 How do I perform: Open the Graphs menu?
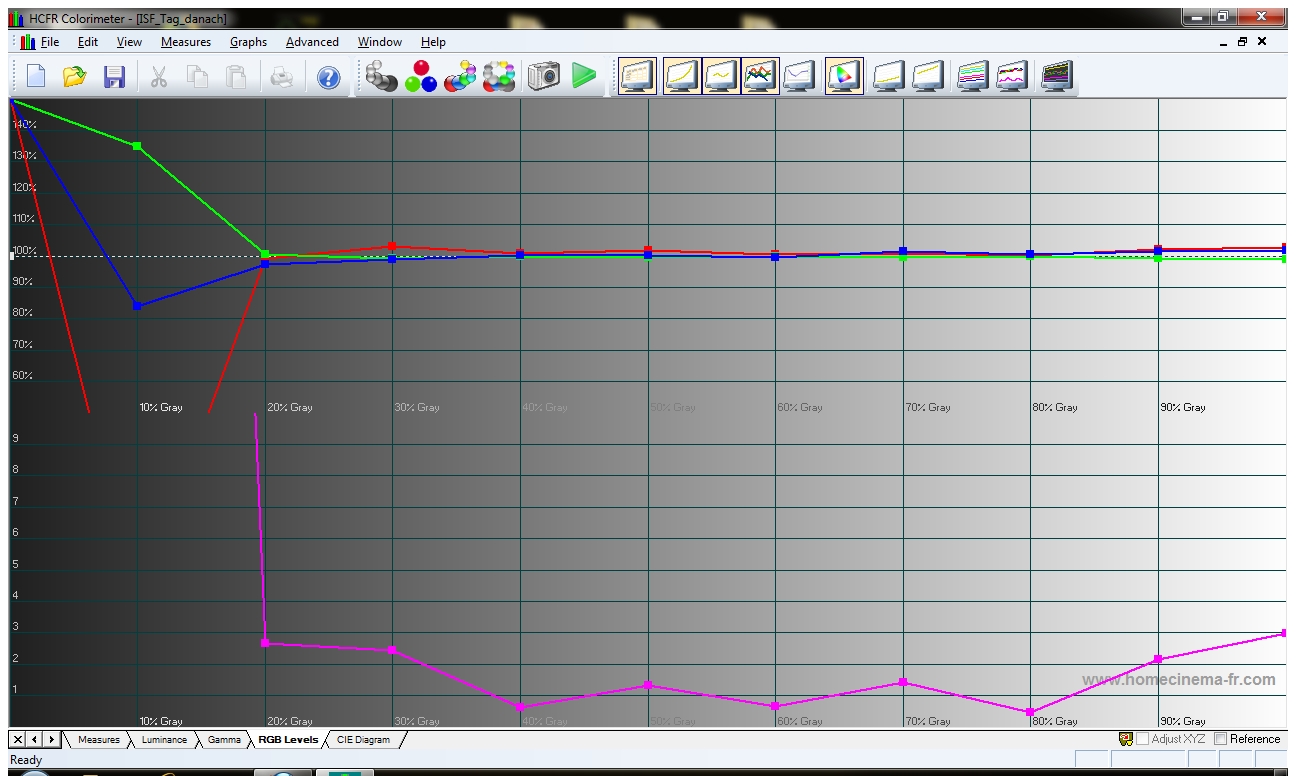pos(248,42)
